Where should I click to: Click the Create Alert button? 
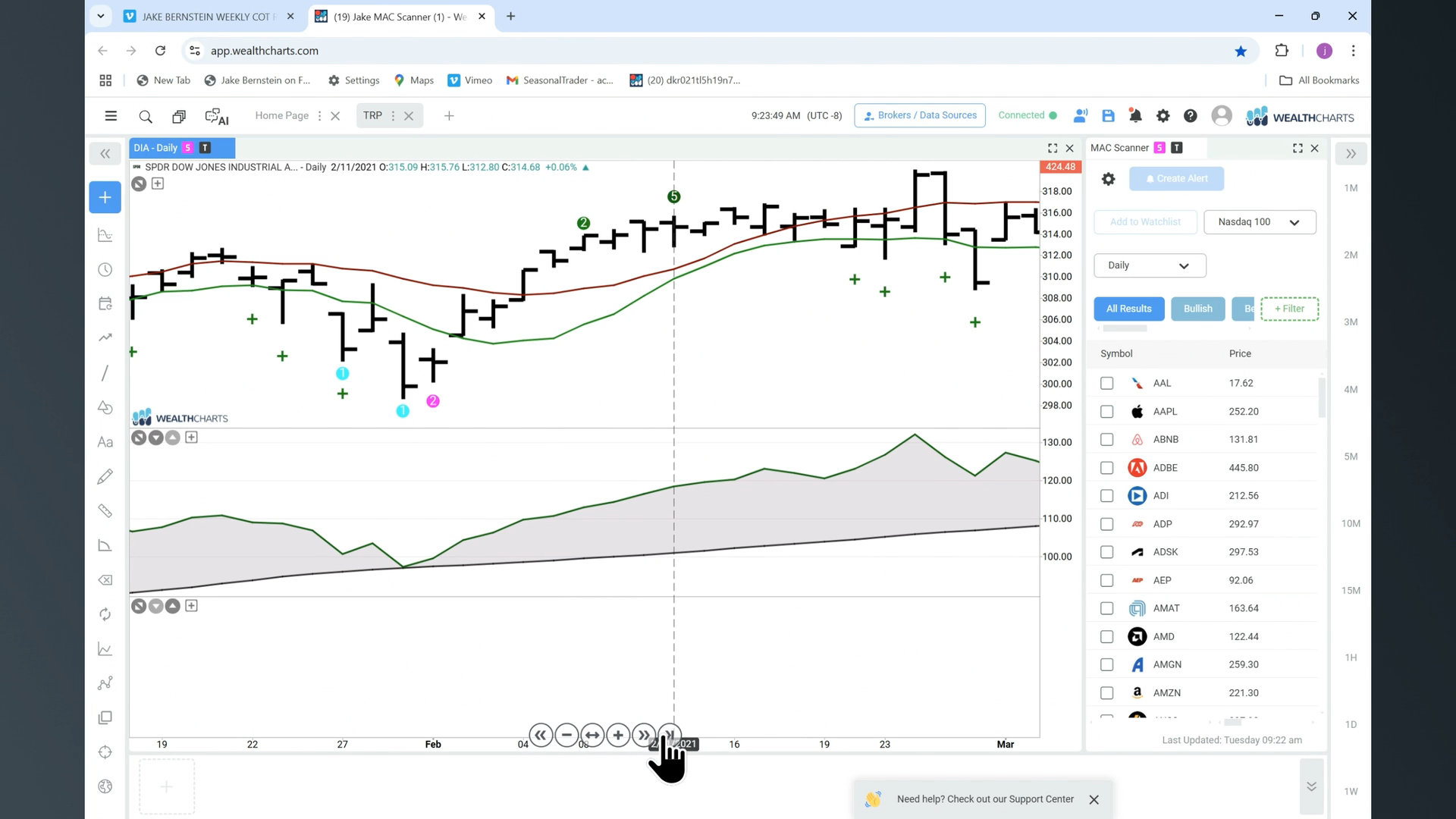1176,179
